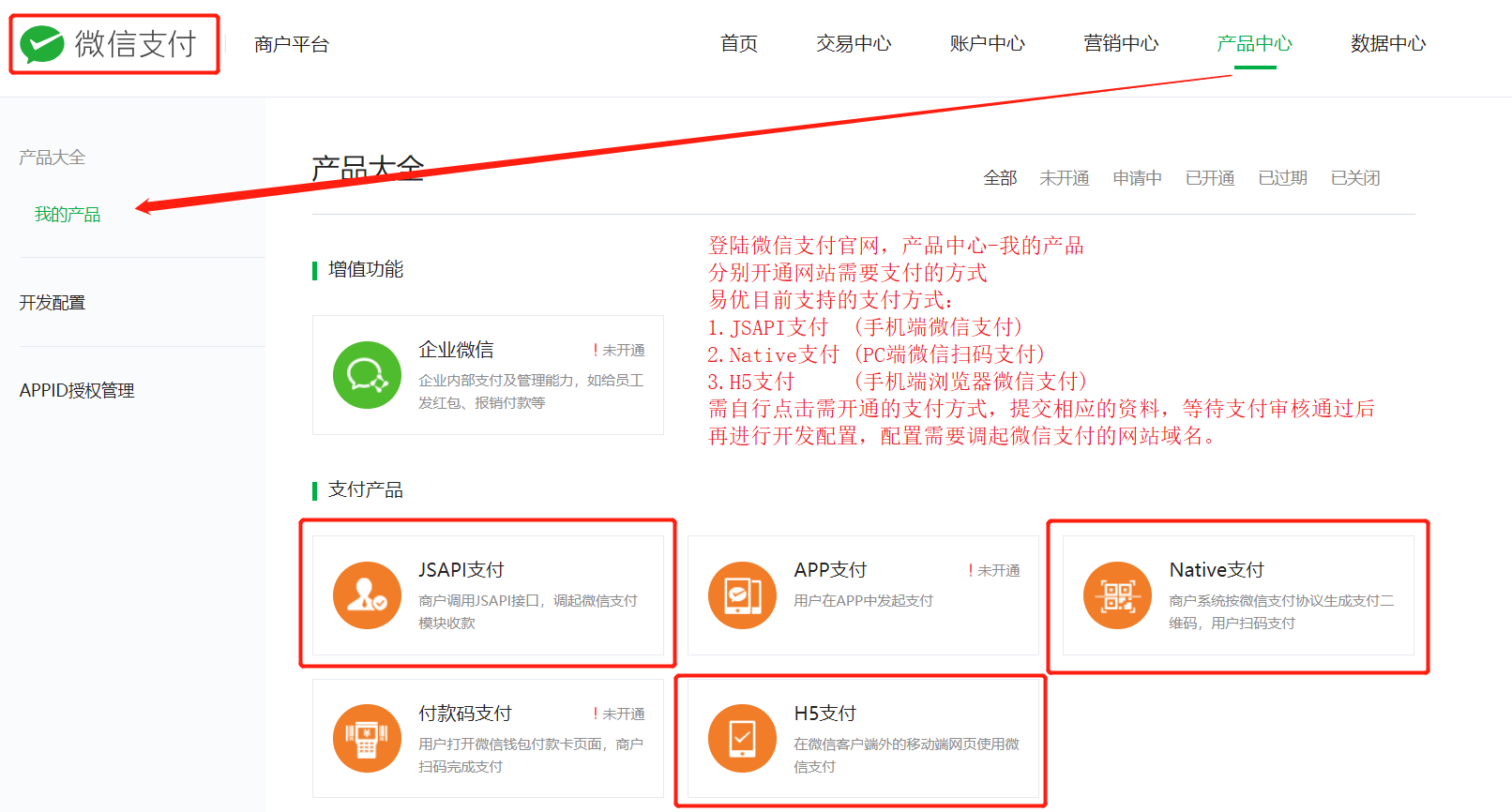Image resolution: width=1512 pixels, height=812 pixels.
Task: Switch to 营销中心 in the top menu
Action: coord(1121,44)
